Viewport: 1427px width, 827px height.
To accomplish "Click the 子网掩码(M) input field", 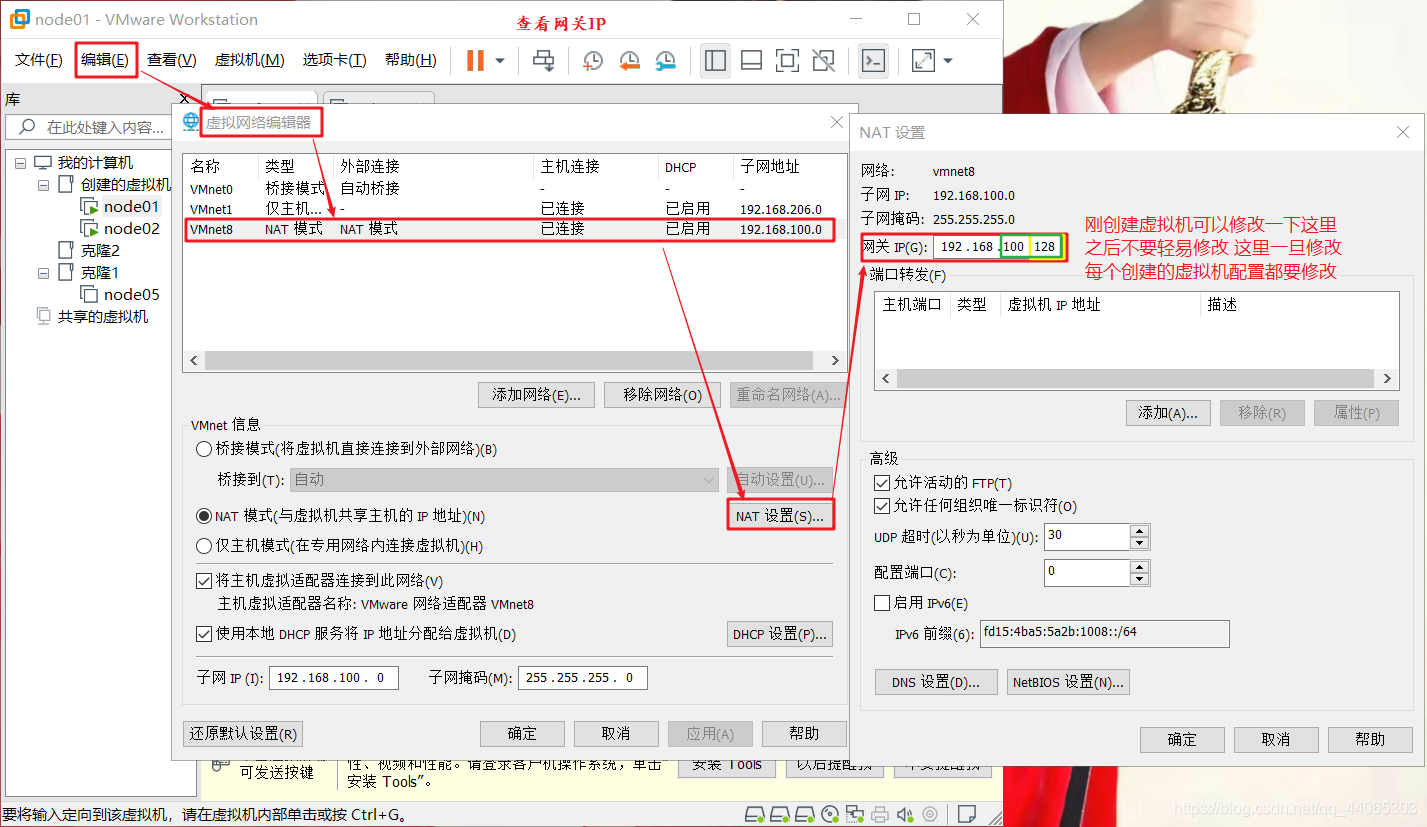I will [x=583, y=677].
